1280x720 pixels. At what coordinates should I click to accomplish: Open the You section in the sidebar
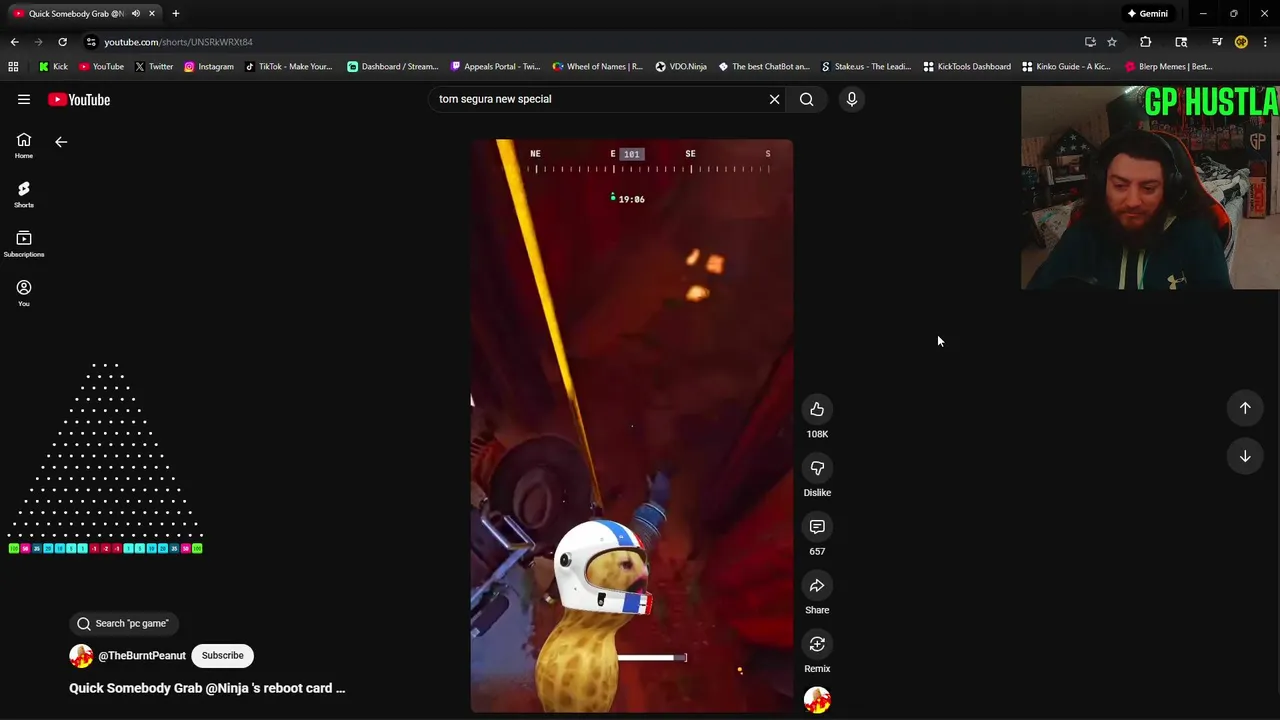coord(24,293)
